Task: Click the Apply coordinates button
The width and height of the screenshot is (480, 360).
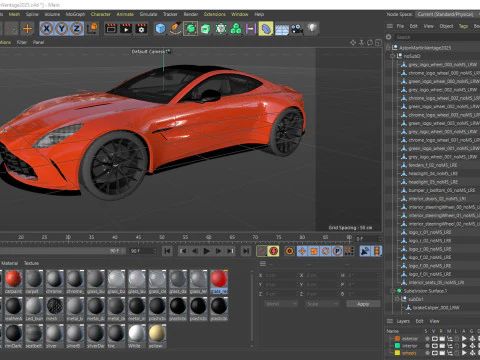Action: [x=363, y=304]
